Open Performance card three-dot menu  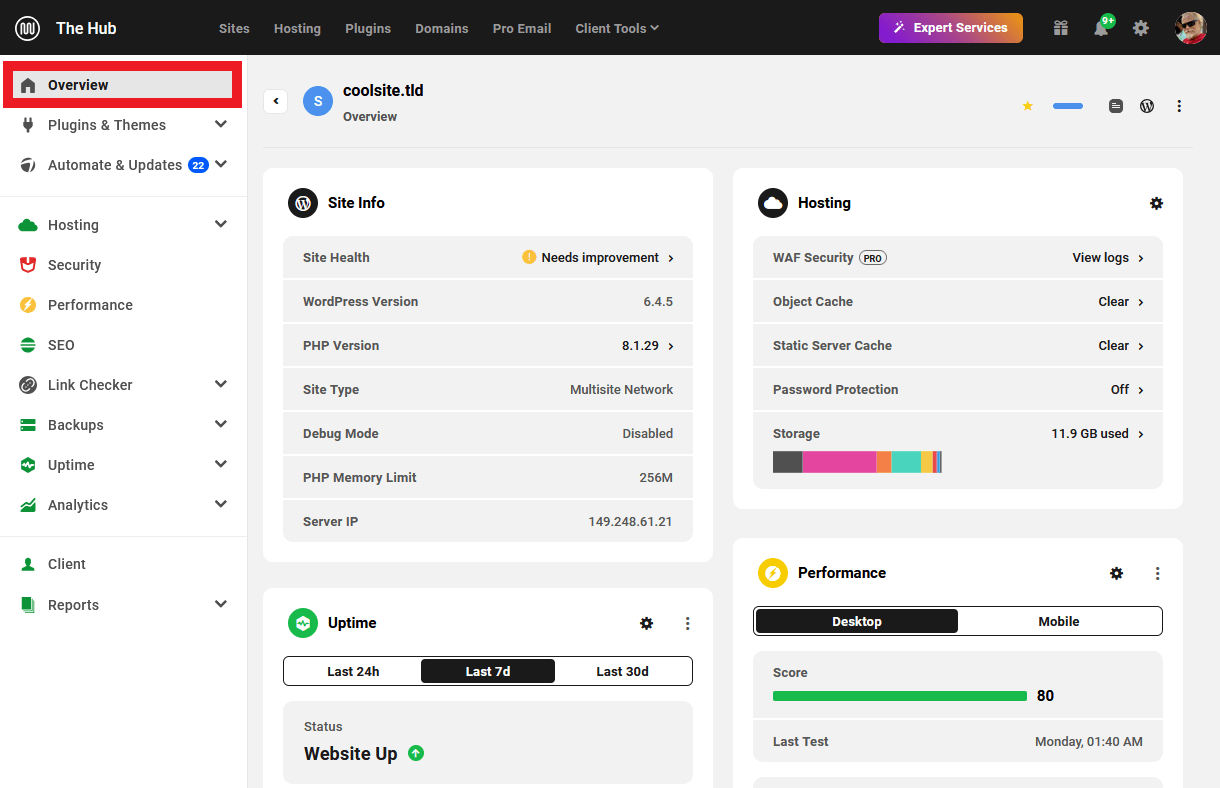1157,573
